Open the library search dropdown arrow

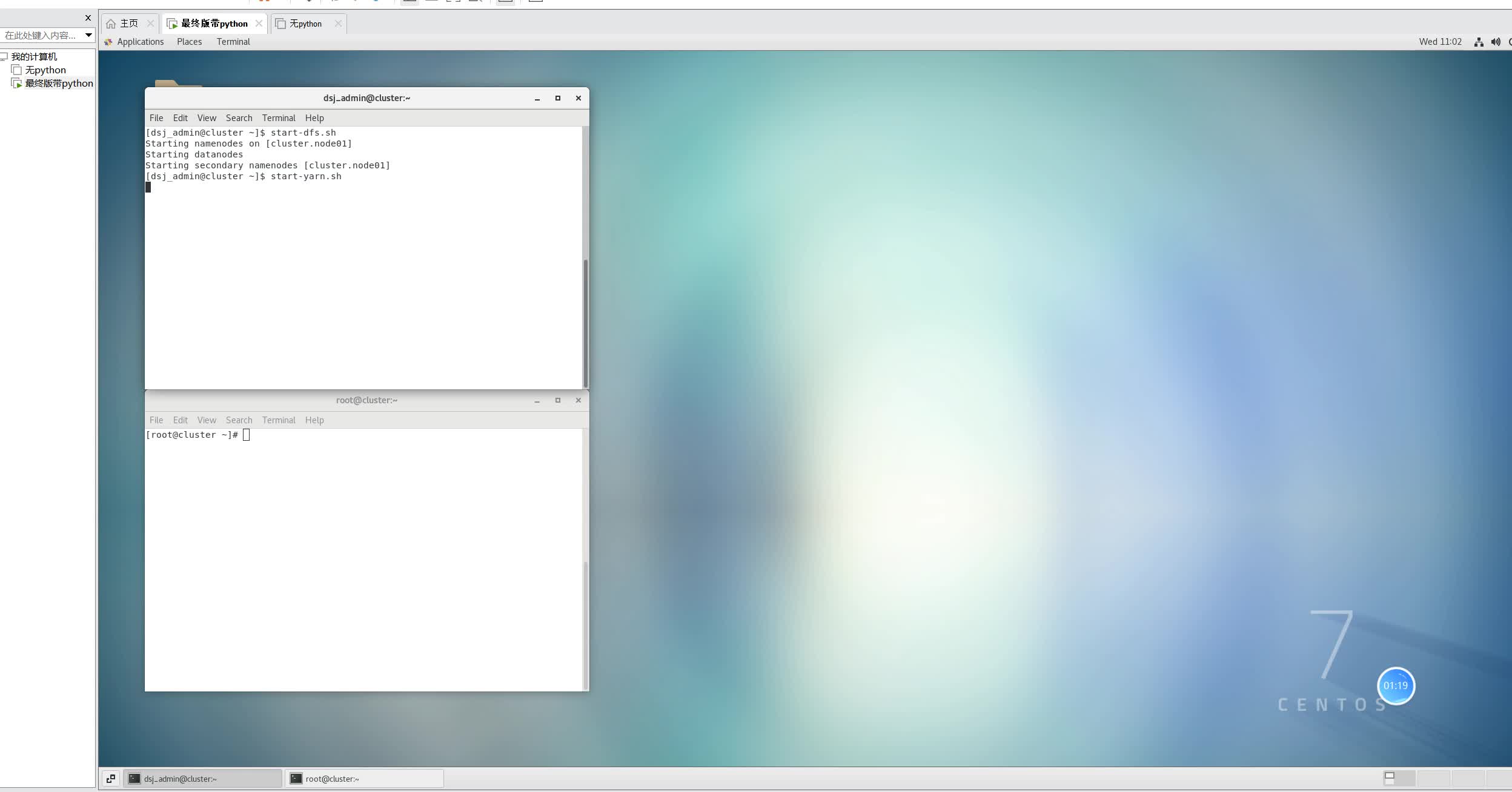click(88, 35)
